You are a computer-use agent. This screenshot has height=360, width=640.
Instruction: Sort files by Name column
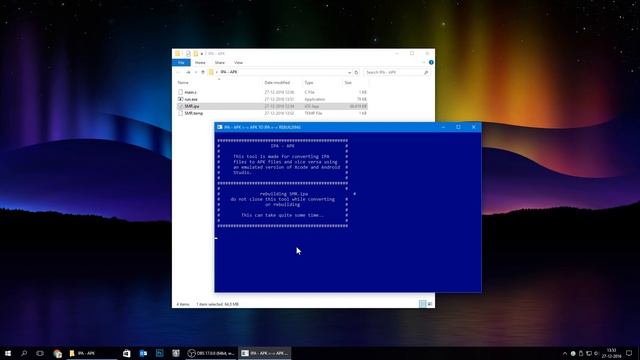tap(183, 82)
